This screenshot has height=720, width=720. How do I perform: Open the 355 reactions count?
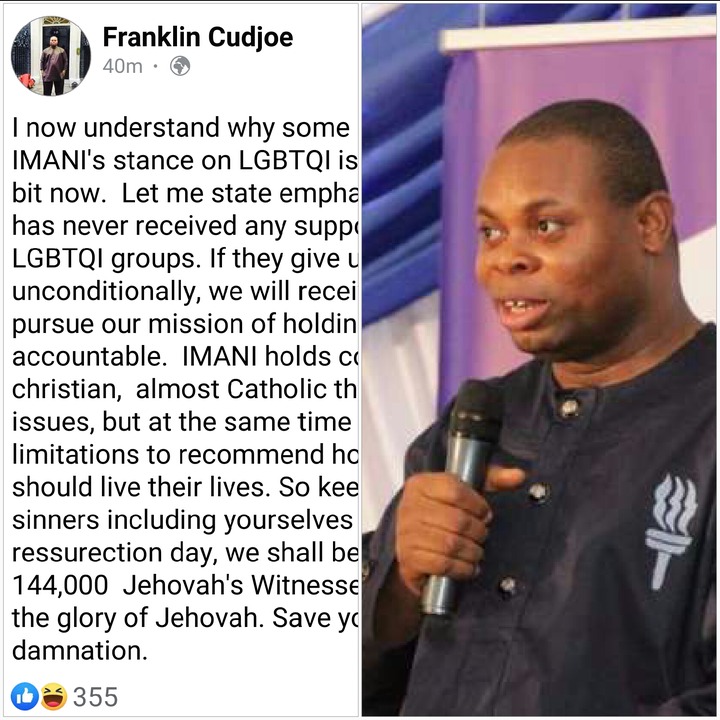pos(96,697)
